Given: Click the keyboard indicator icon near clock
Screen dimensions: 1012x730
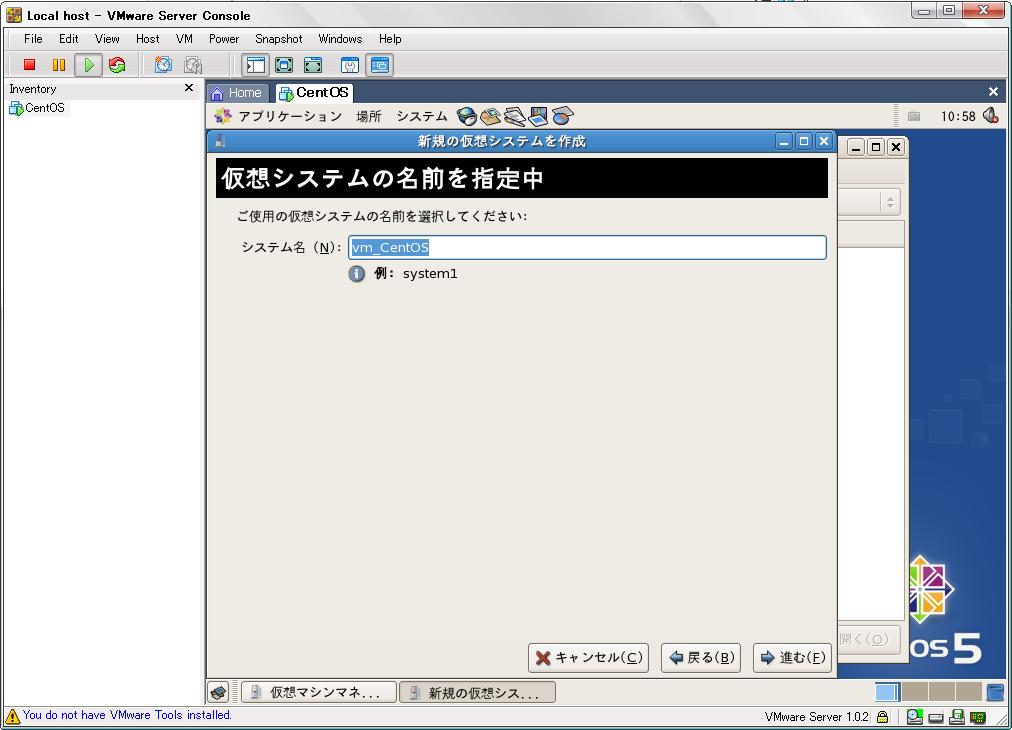Looking at the screenshot, I should pyautogui.click(x=914, y=116).
